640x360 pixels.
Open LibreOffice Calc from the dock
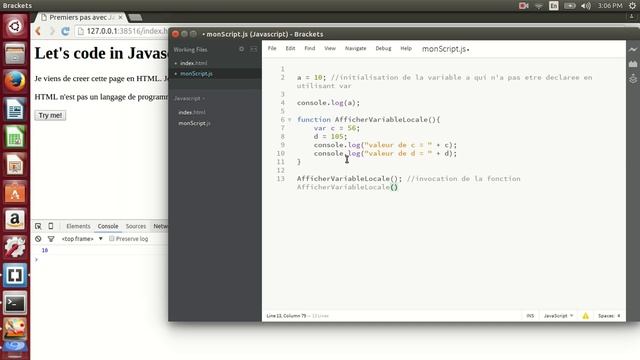click(x=15, y=137)
